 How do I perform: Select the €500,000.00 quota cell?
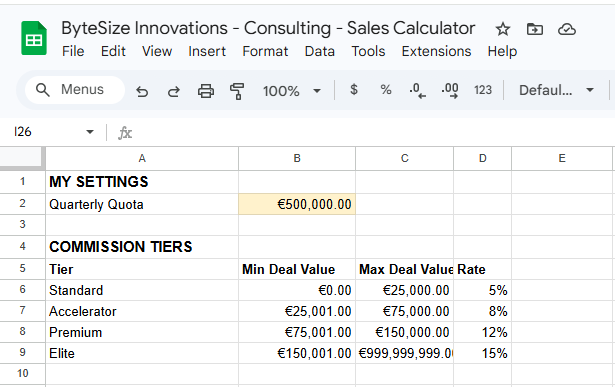pyautogui.click(x=297, y=204)
